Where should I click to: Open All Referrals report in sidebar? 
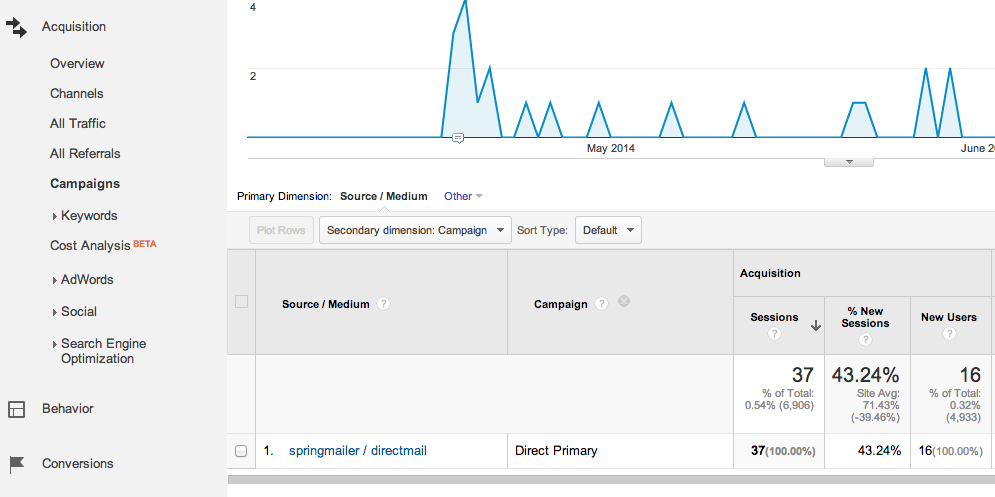click(x=85, y=154)
